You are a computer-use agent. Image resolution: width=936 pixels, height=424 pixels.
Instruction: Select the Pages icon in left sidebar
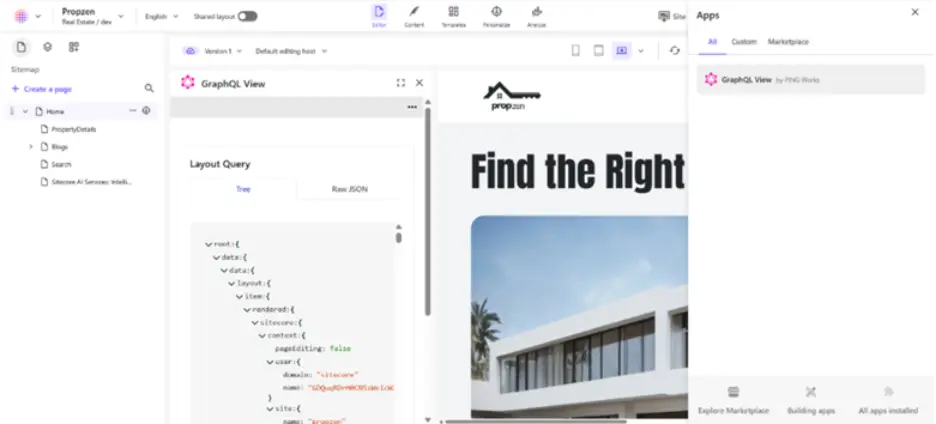pyautogui.click(x=21, y=47)
